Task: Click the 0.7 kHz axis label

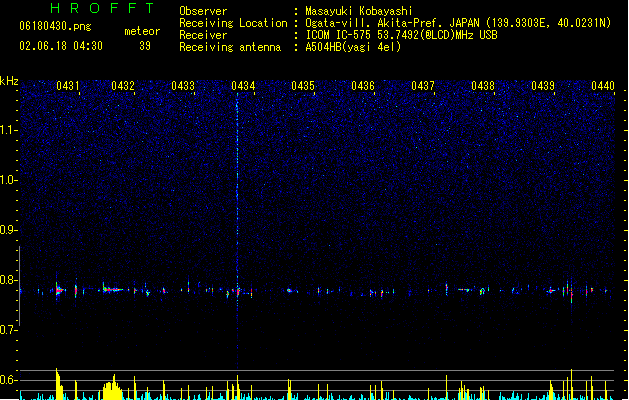Action: click(8, 330)
